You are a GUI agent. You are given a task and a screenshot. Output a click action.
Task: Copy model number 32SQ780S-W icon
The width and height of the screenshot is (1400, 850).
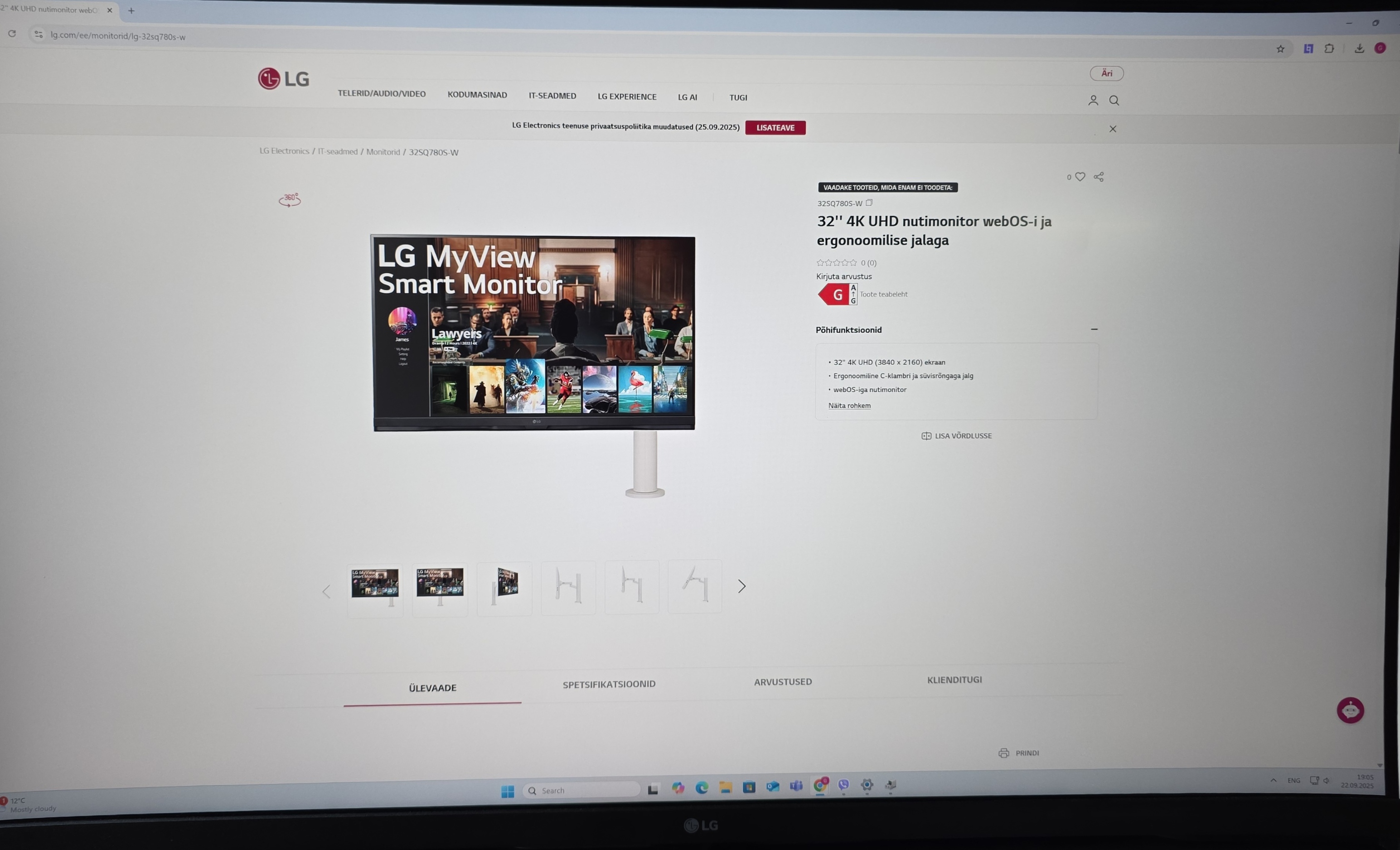[869, 203]
